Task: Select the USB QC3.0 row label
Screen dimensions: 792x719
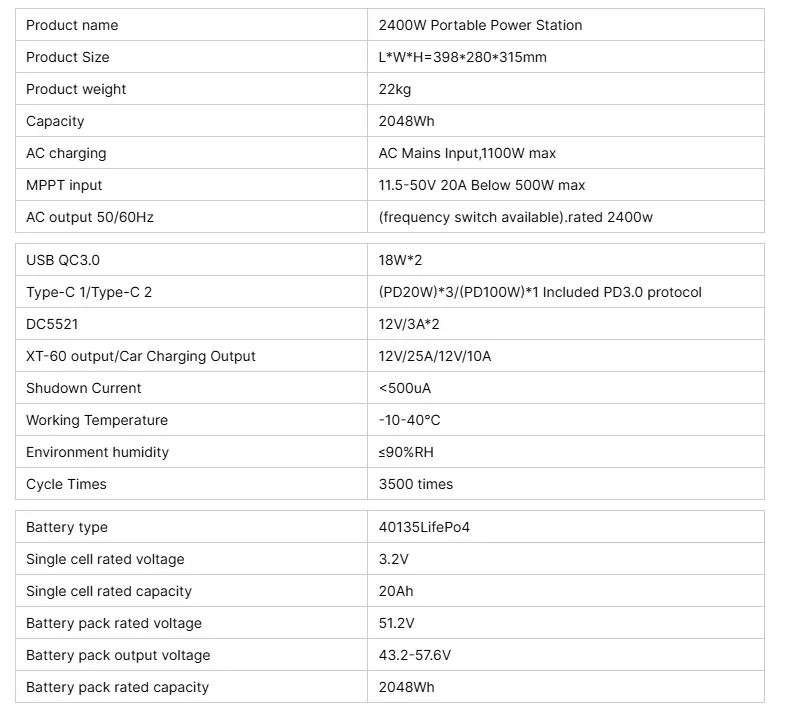Action: pyautogui.click(x=63, y=260)
